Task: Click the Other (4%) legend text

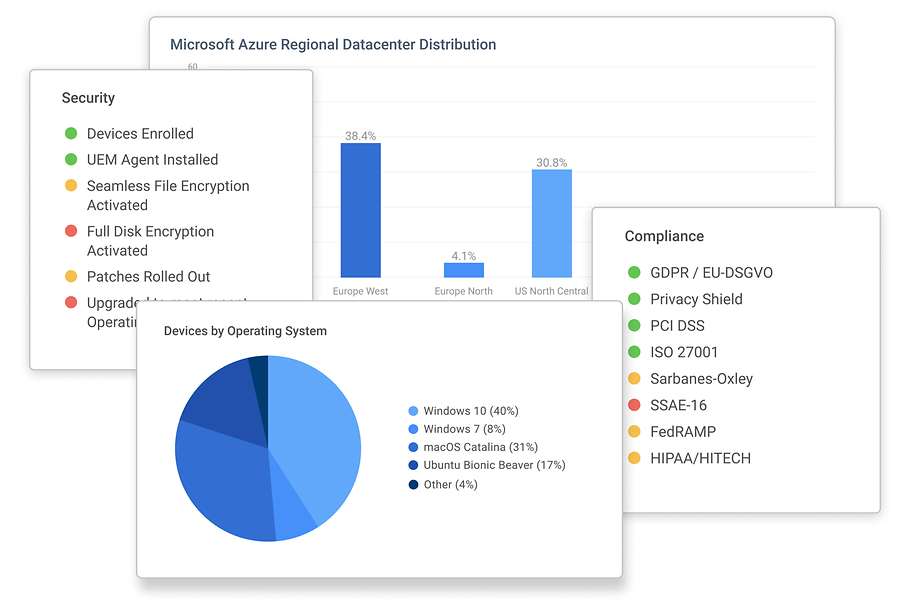Action: pos(451,485)
